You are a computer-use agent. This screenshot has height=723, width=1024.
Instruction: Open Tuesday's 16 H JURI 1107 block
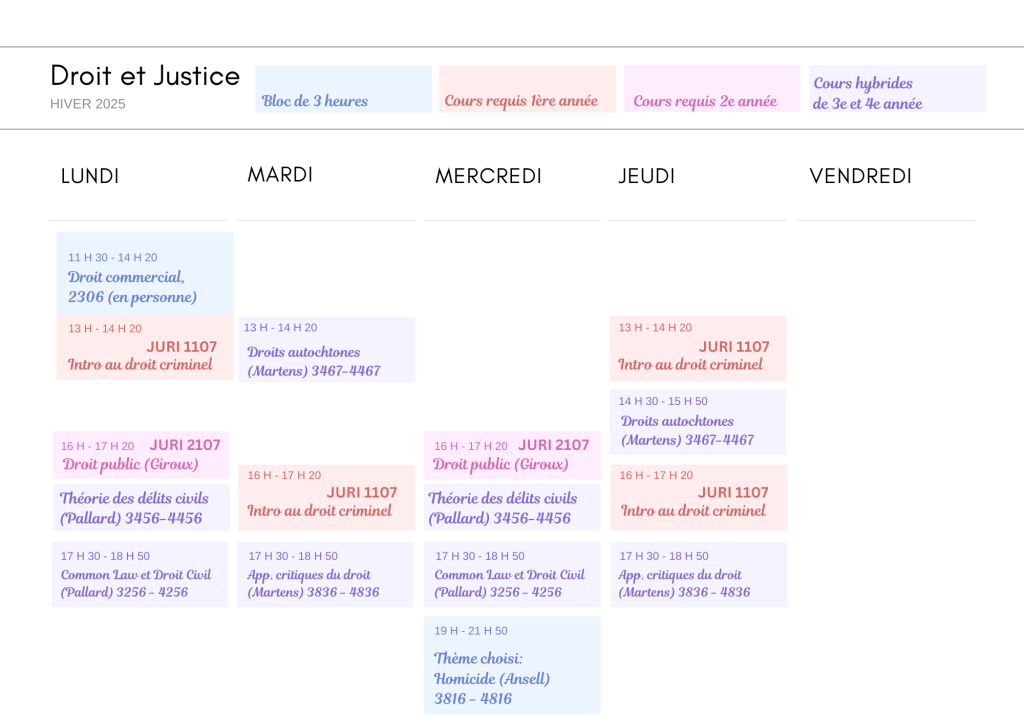click(326, 497)
